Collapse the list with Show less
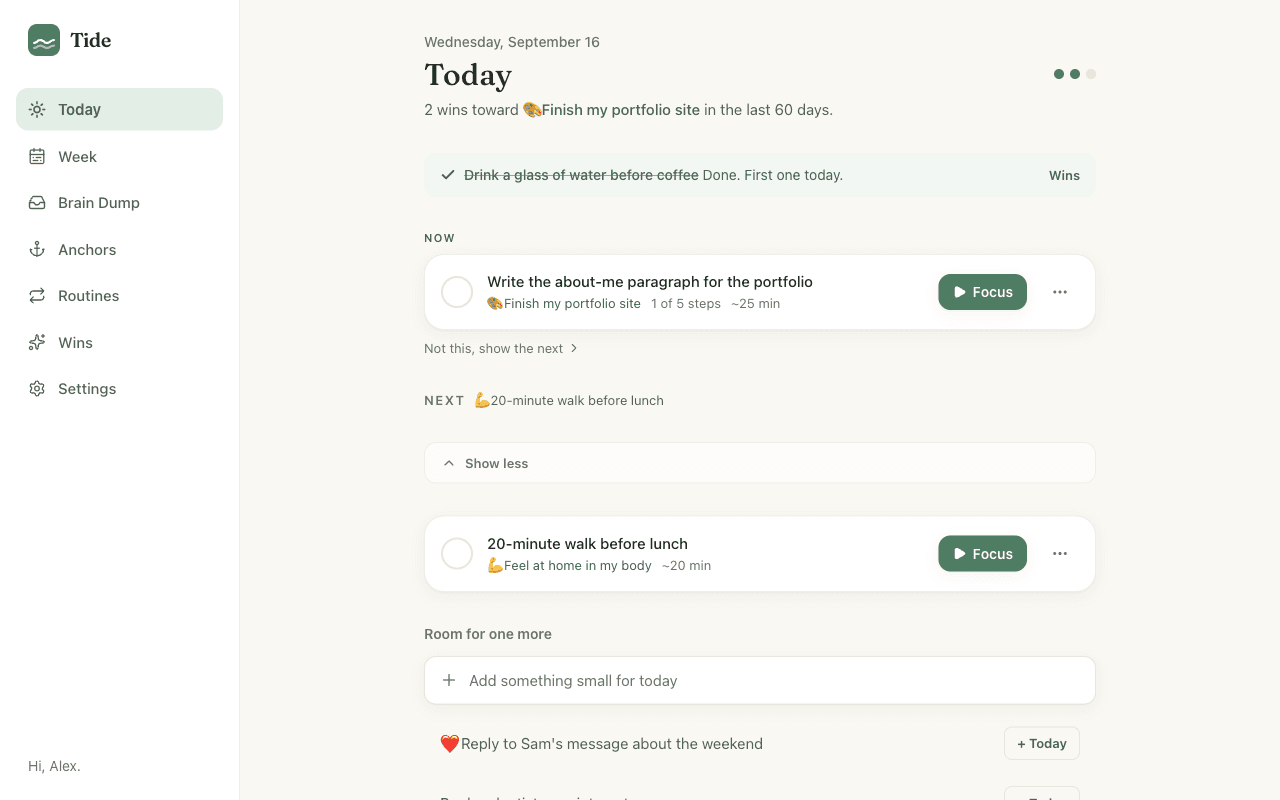 [x=760, y=463]
